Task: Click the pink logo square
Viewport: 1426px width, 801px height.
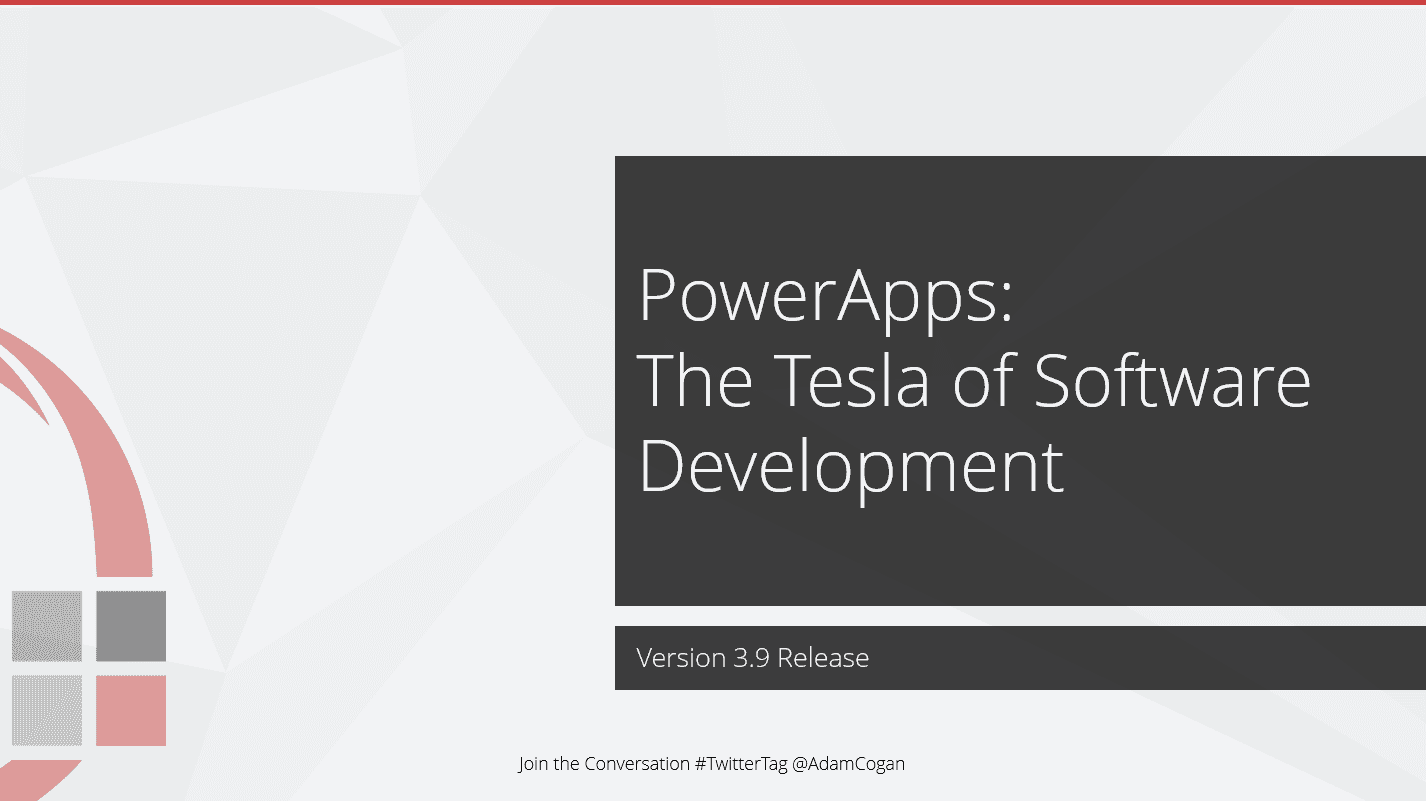Action: 131,710
